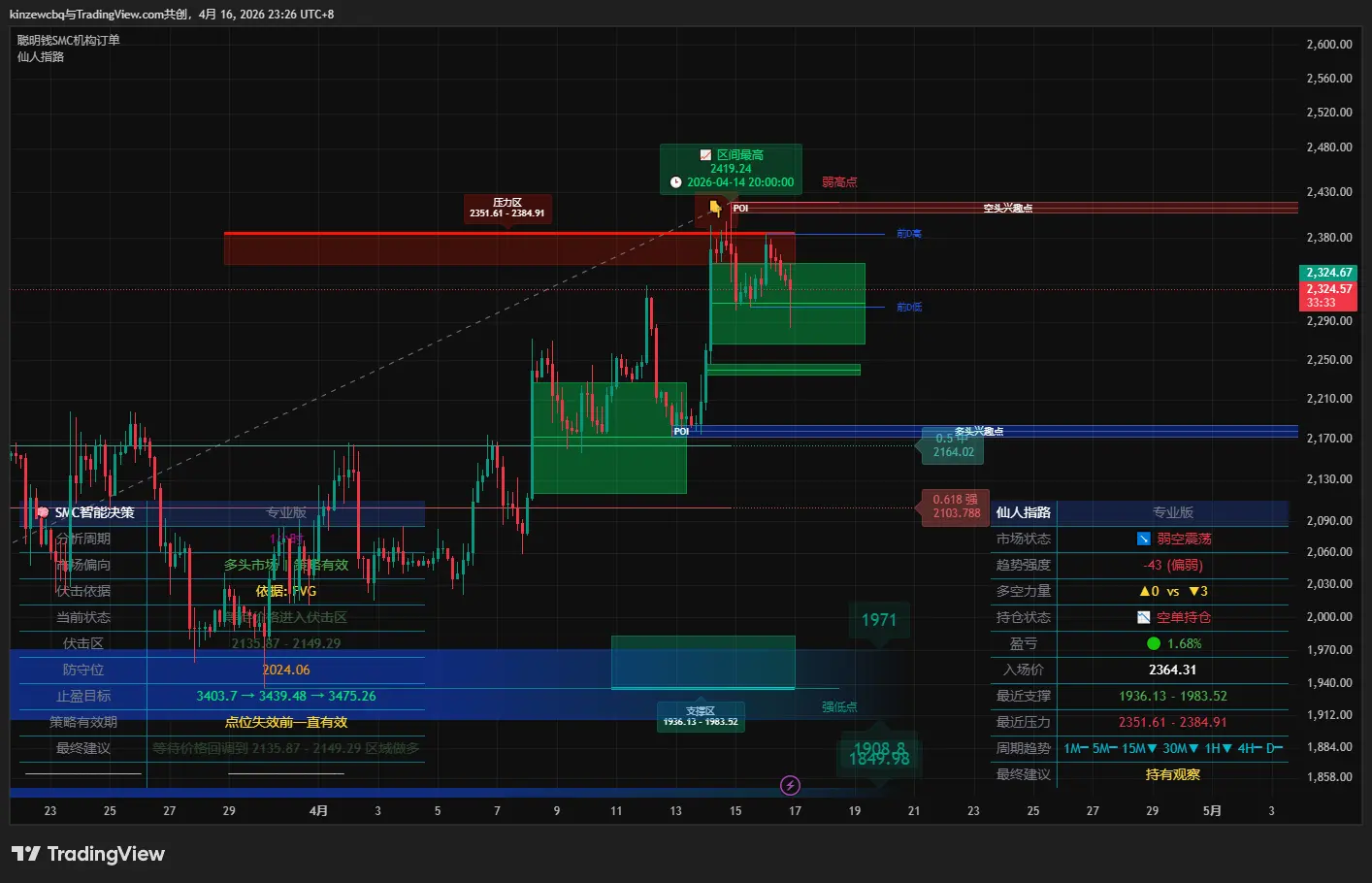Viewport: 1372px width, 883px height.
Task: Click the yellow pointing hand marker
Action: [715, 207]
